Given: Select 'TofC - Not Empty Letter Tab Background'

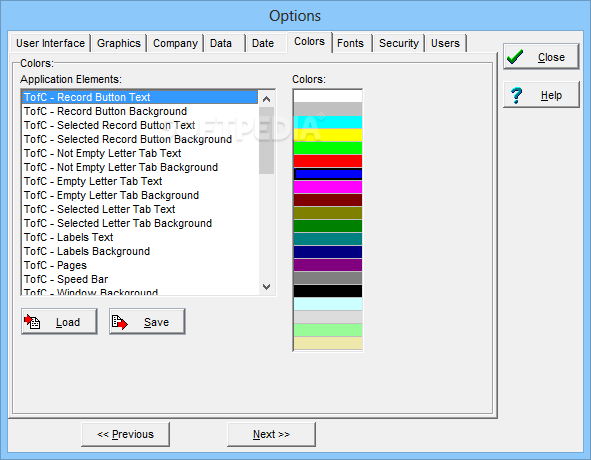Looking at the screenshot, I should click(140, 167).
